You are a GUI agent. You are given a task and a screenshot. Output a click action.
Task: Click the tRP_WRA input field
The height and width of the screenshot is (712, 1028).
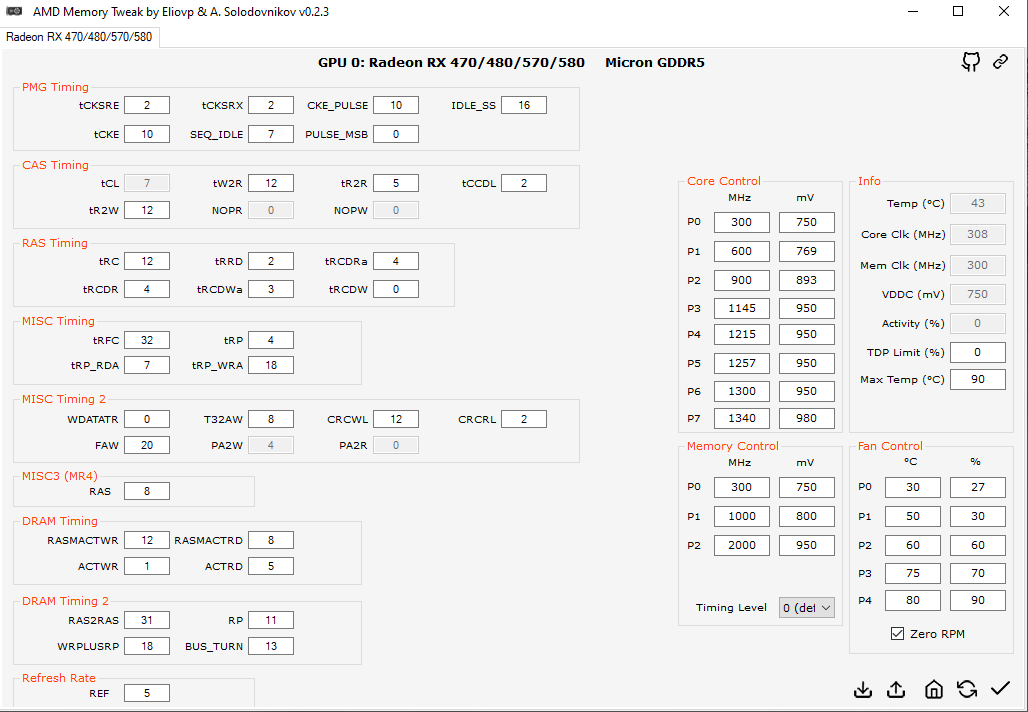coord(271,365)
